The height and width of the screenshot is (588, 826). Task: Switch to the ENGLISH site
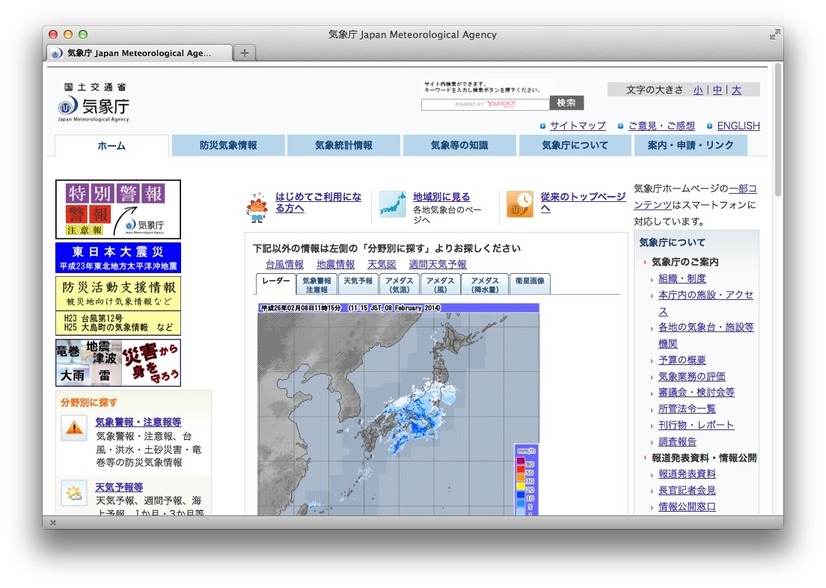point(739,126)
